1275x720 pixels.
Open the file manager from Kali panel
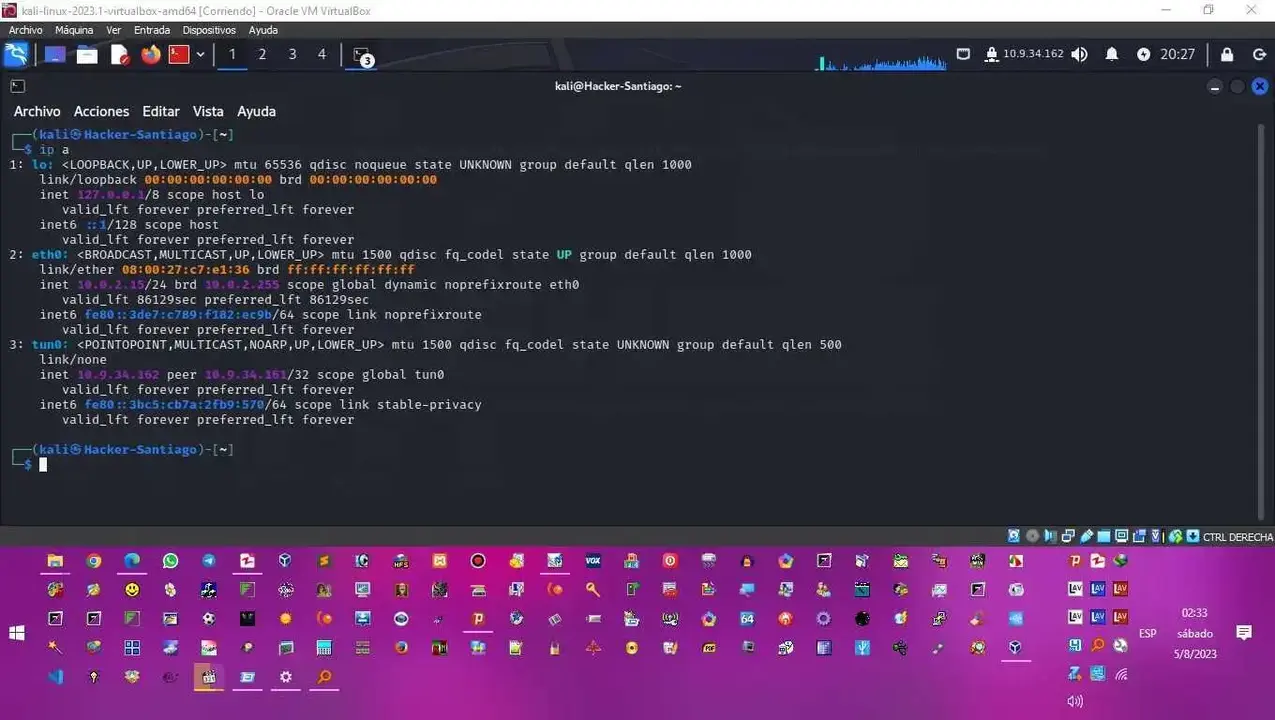(x=87, y=54)
